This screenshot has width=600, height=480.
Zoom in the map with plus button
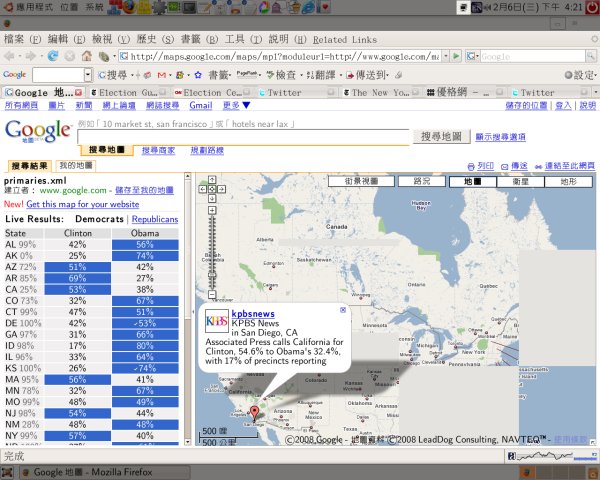212,210
